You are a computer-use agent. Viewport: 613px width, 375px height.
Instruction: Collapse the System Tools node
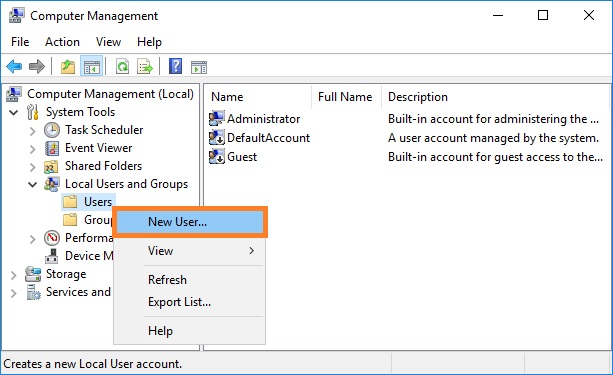(14, 113)
